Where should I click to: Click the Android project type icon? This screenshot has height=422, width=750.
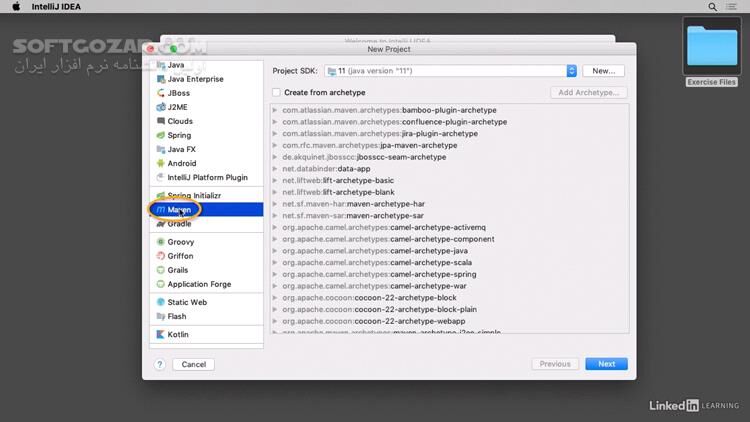pyautogui.click(x=159, y=163)
